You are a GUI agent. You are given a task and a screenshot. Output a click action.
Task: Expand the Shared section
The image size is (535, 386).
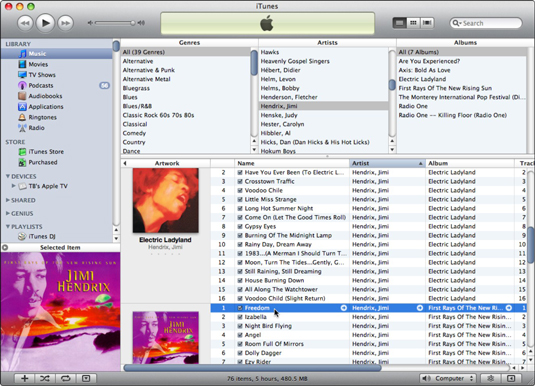tap(8, 200)
